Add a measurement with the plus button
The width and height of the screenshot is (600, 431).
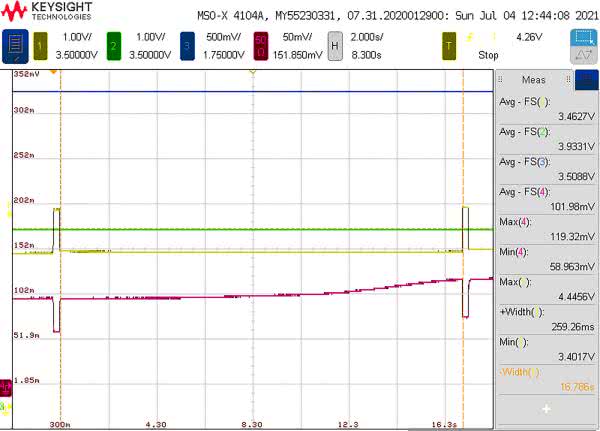[x=546, y=409]
